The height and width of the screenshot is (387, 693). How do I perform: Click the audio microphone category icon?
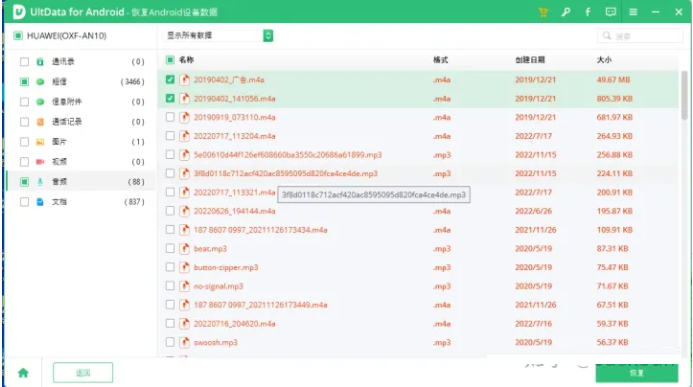click(x=40, y=182)
